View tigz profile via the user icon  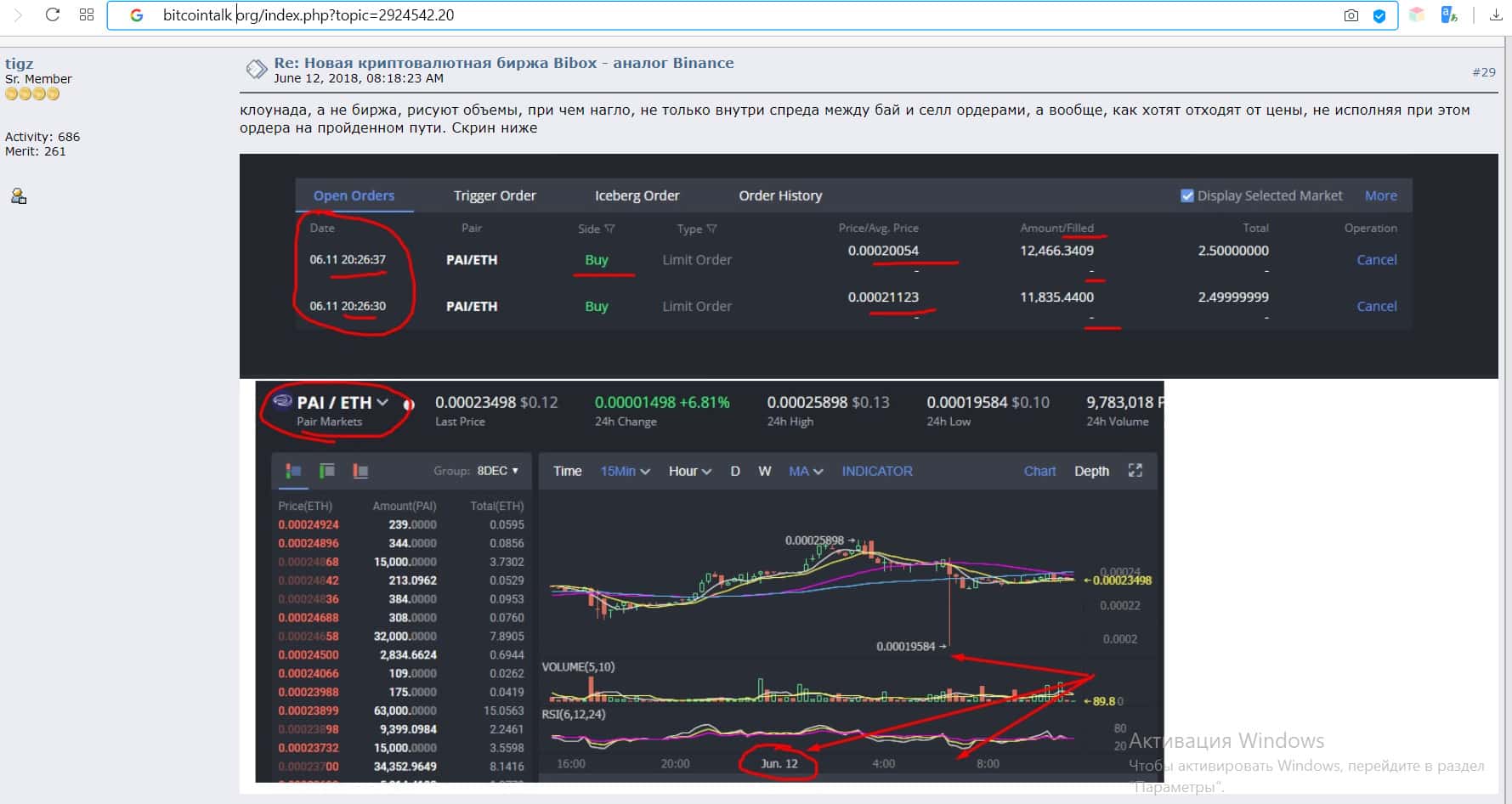coord(18,196)
